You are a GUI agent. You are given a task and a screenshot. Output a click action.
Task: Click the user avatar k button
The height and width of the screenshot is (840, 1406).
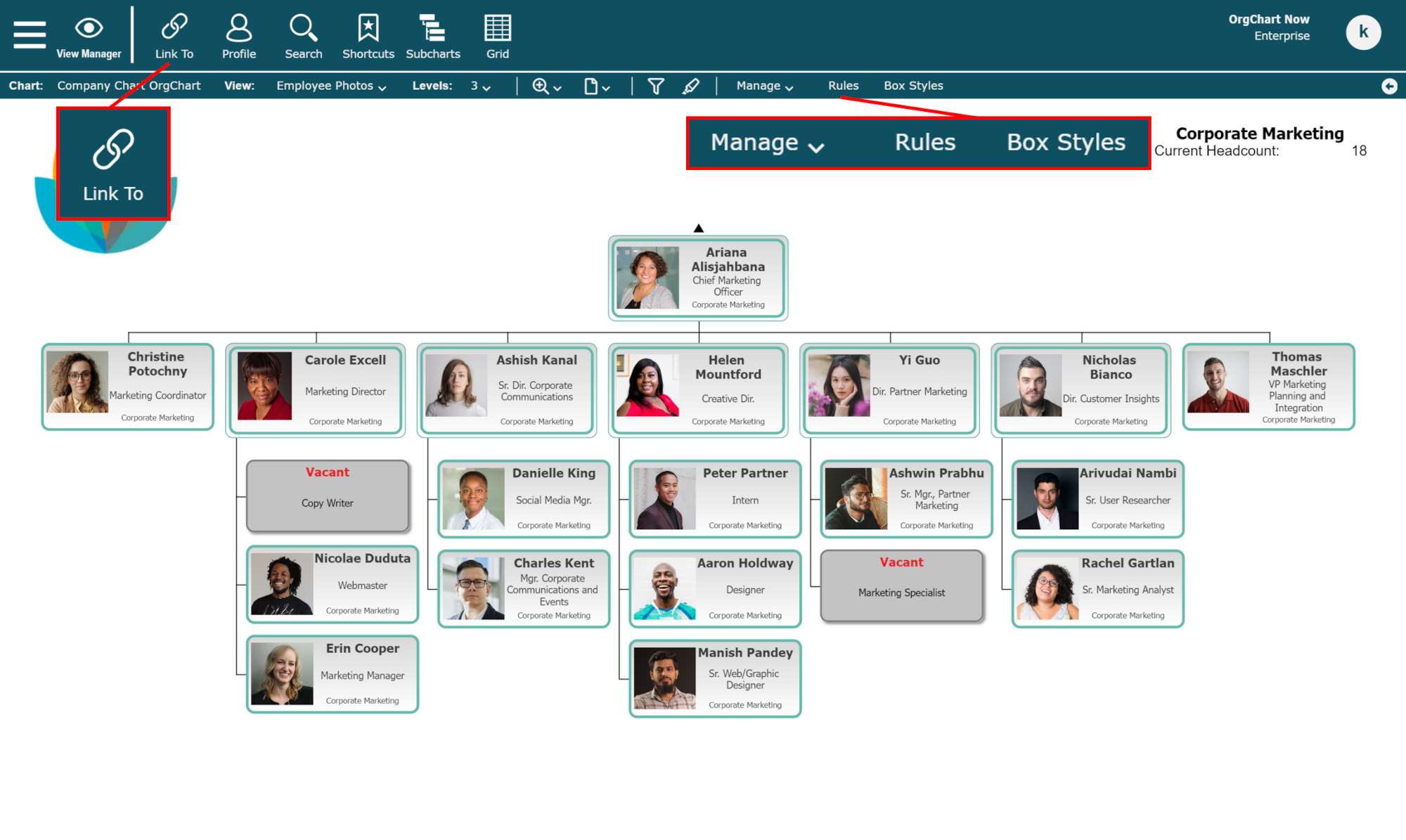point(1362,32)
